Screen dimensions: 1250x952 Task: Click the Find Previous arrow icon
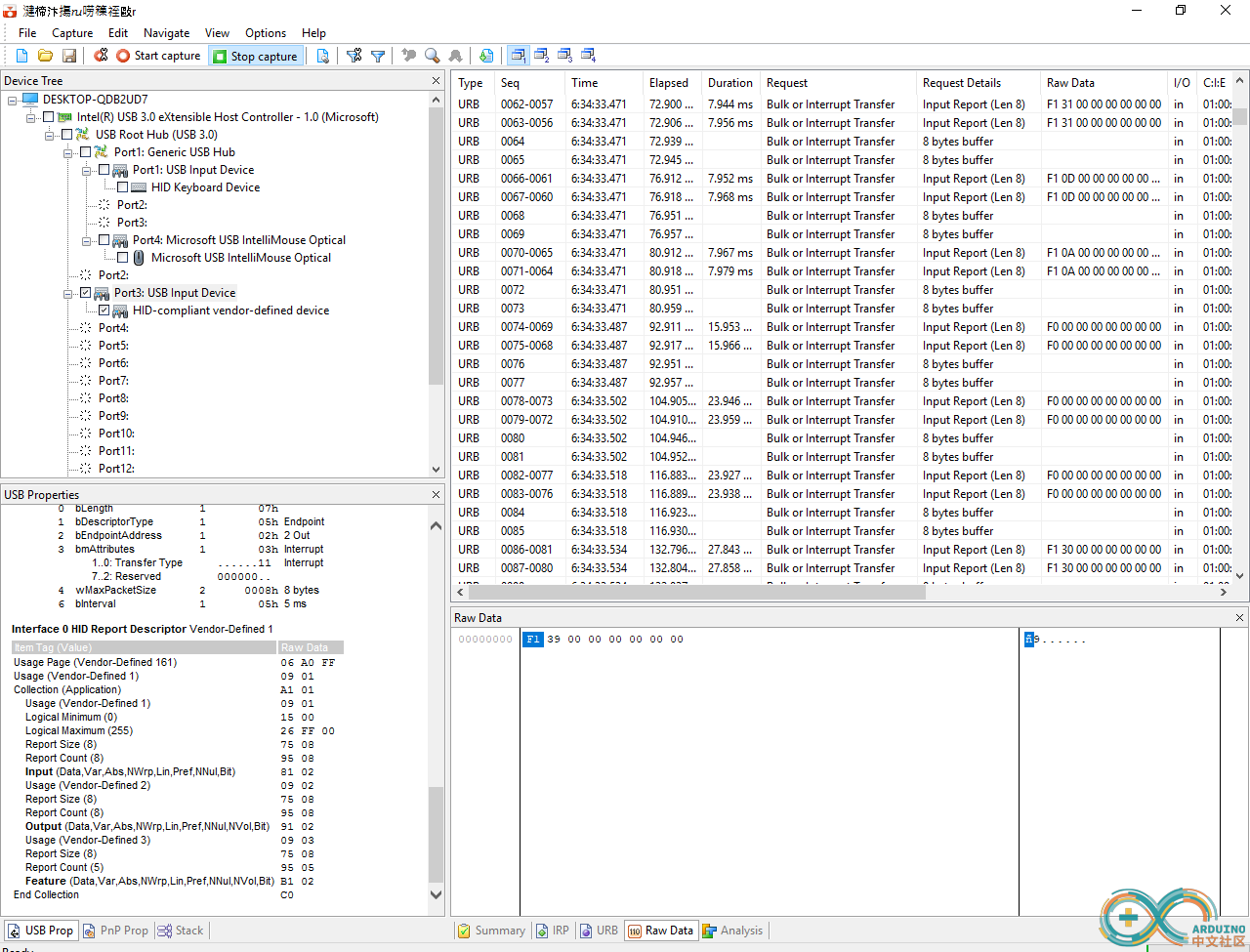click(408, 56)
